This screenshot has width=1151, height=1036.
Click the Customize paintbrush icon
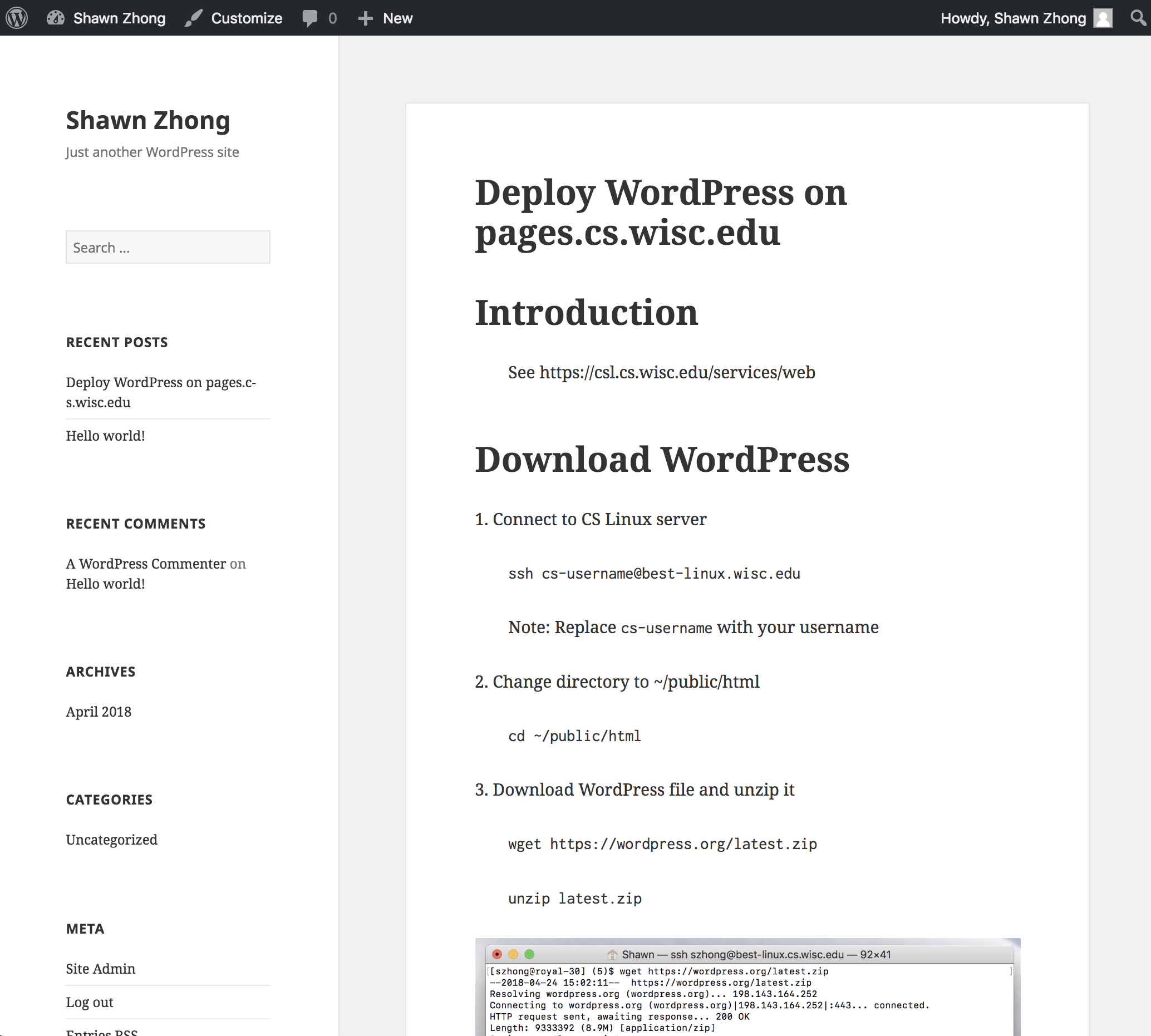pos(194,18)
